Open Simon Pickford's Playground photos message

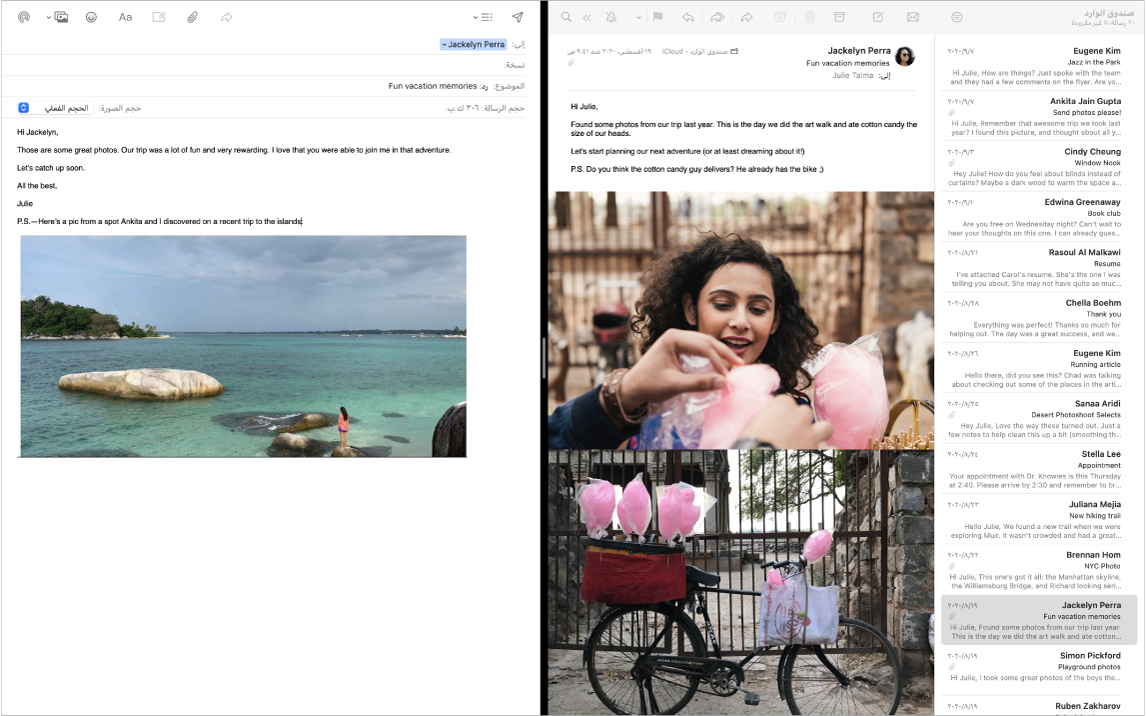pos(1039,671)
